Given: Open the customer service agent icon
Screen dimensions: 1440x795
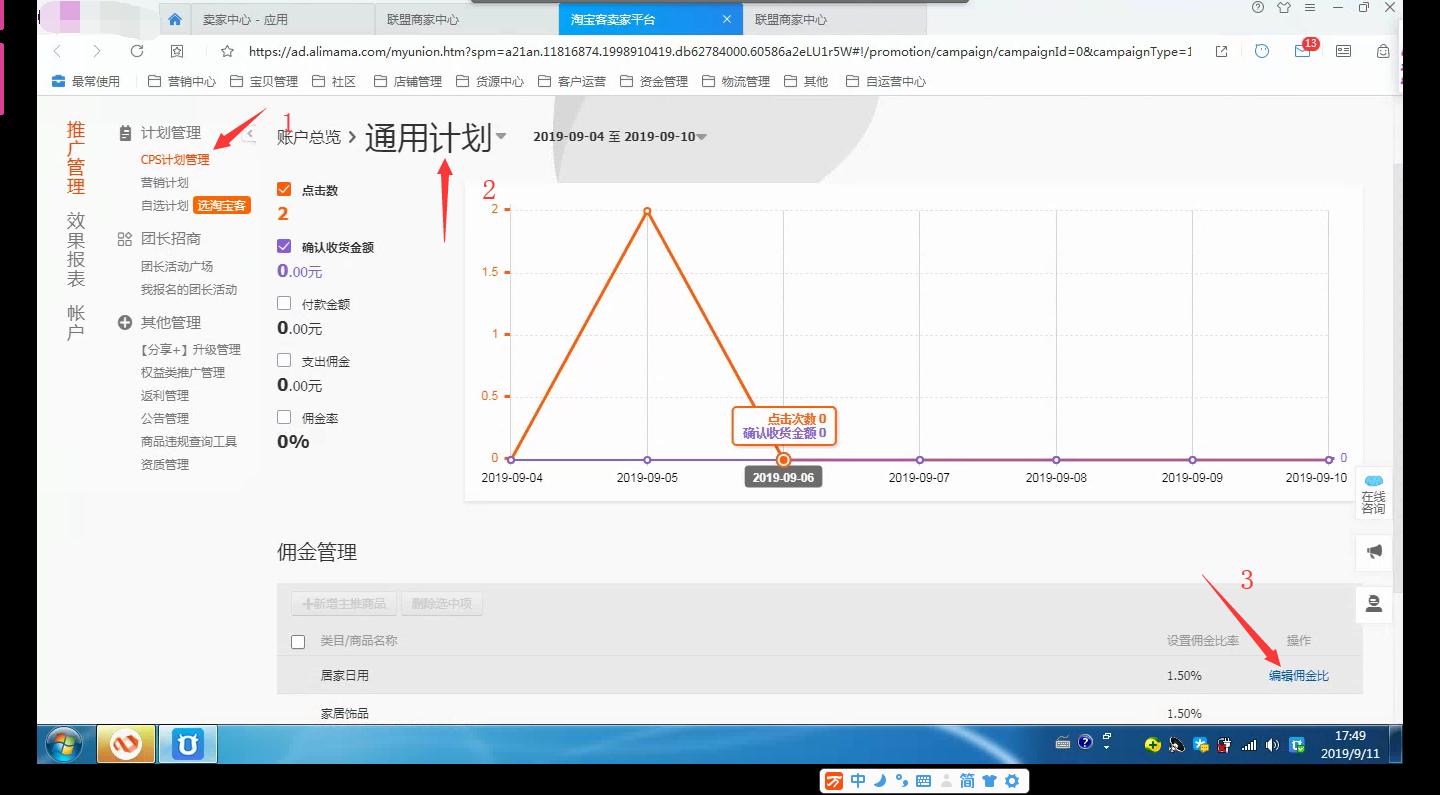Looking at the screenshot, I should (x=1373, y=604).
